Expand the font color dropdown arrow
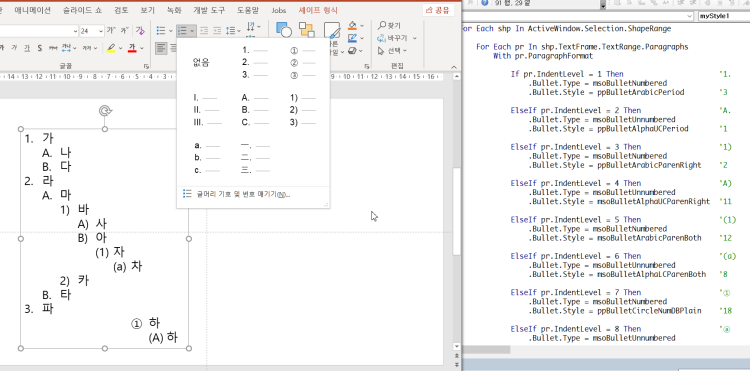The width and height of the screenshot is (750, 371). [x=142, y=48]
